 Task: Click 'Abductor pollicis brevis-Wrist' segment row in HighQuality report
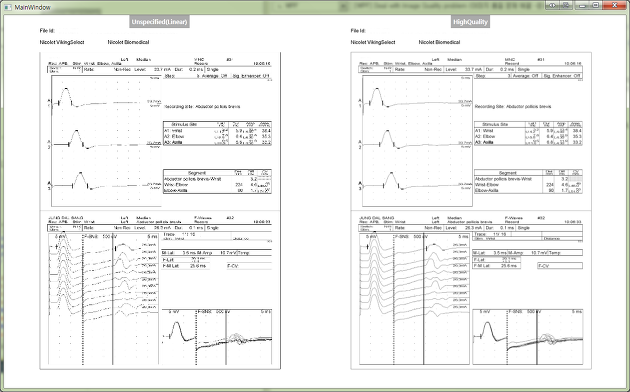[528, 179]
